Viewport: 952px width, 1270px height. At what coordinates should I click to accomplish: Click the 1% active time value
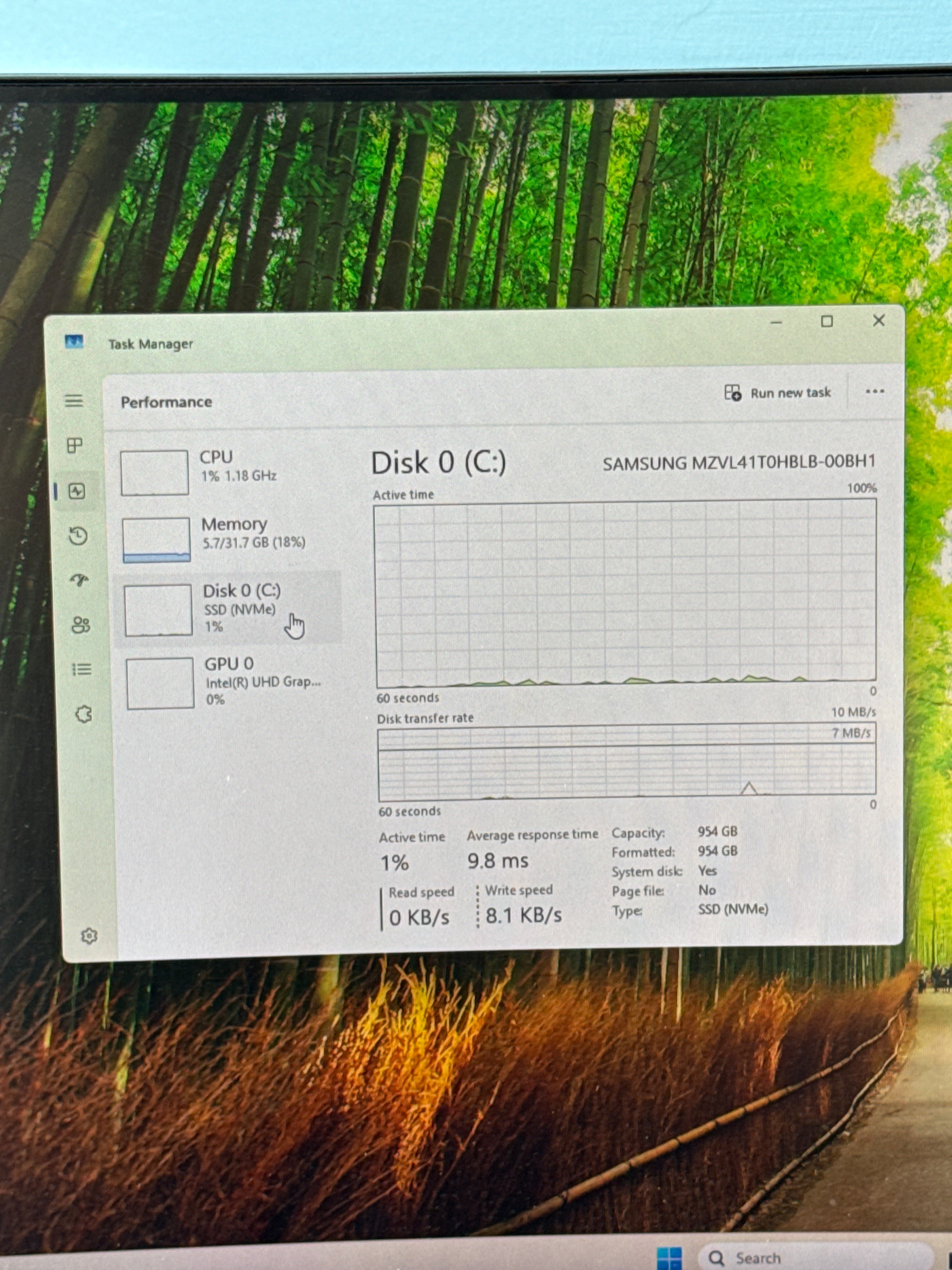pyautogui.click(x=395, y=862)
